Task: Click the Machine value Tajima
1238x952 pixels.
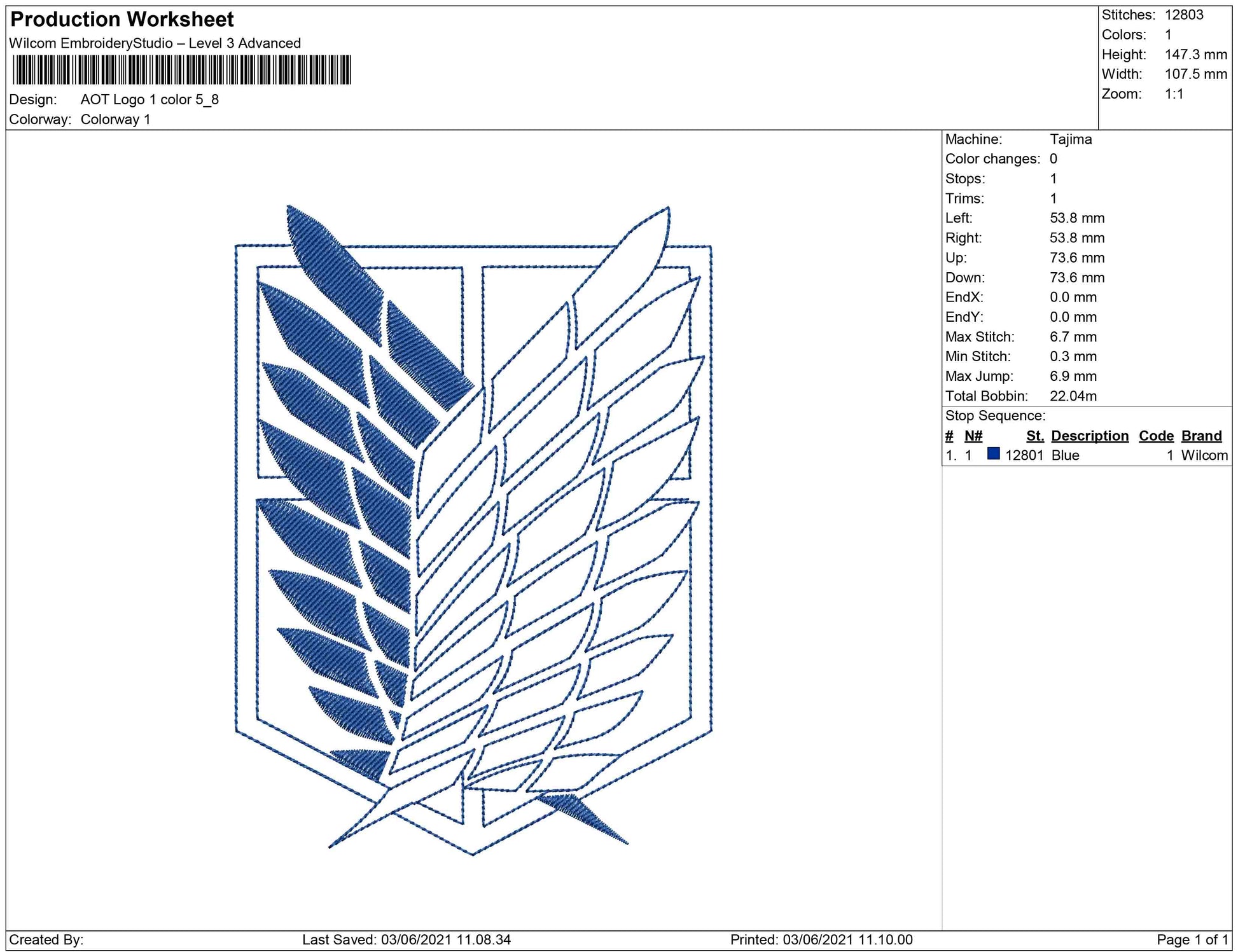Action: [1070, 139]
